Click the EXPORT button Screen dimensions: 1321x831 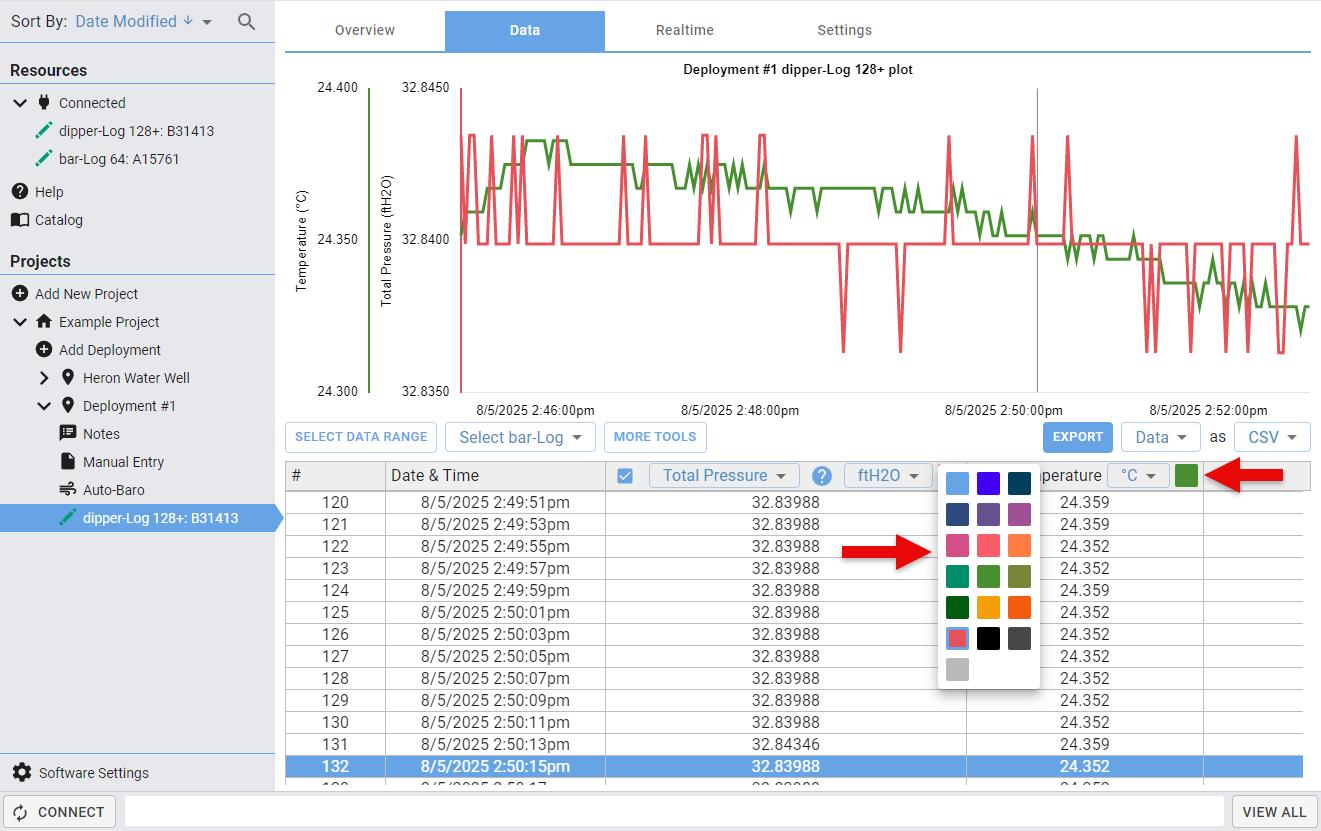[x=1078, y=437]
